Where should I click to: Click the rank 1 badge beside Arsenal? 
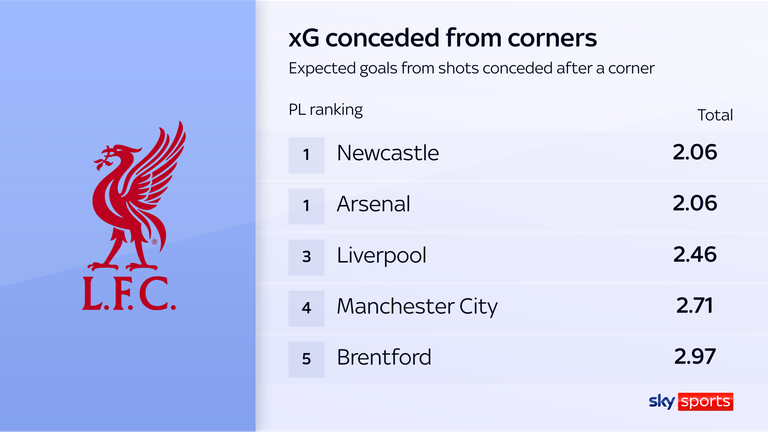point(306,204)
